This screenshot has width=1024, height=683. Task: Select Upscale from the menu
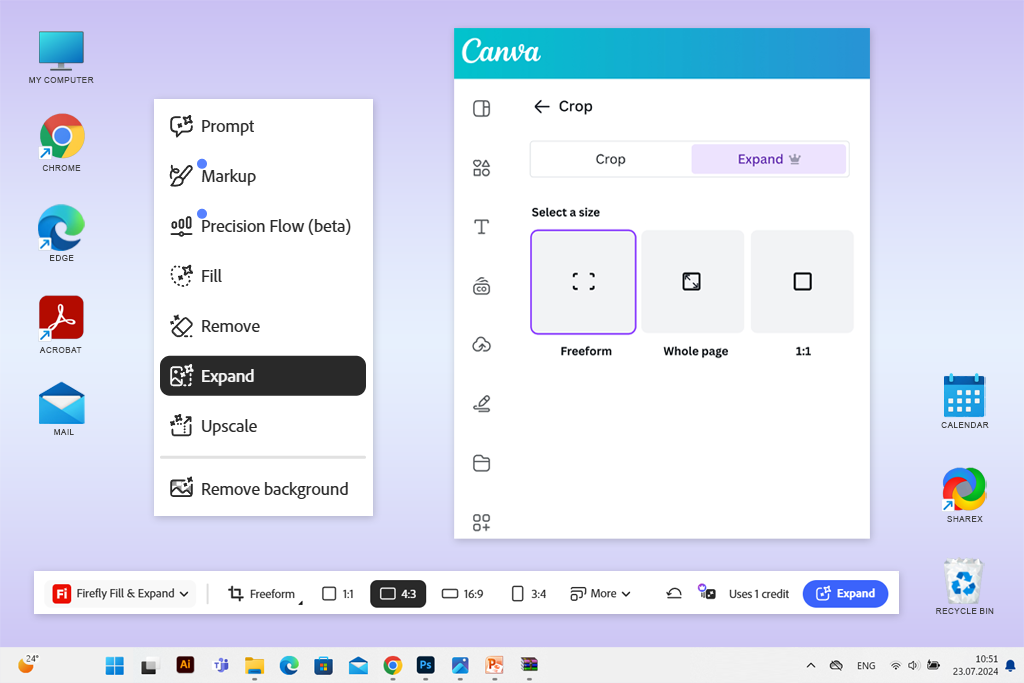coord(263,426)
